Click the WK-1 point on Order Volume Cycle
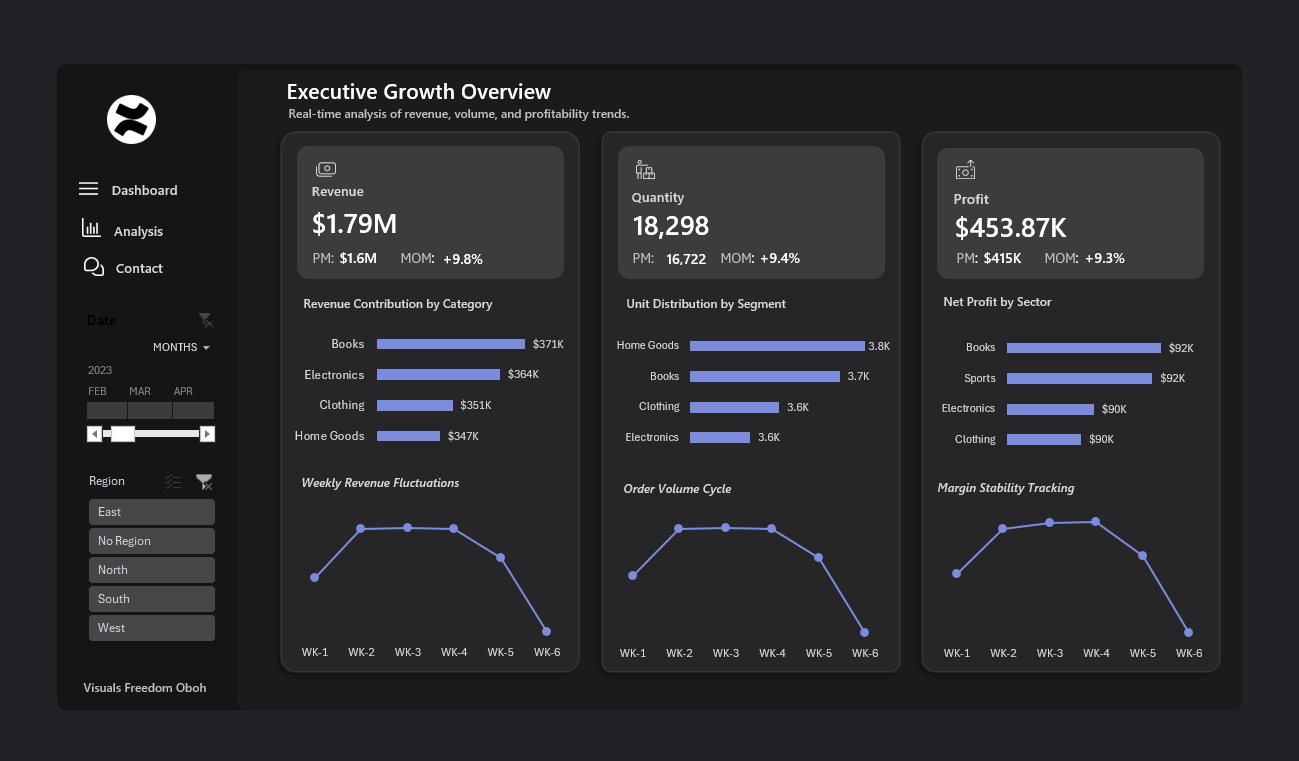1299x761 pixels. click(632, 575)
